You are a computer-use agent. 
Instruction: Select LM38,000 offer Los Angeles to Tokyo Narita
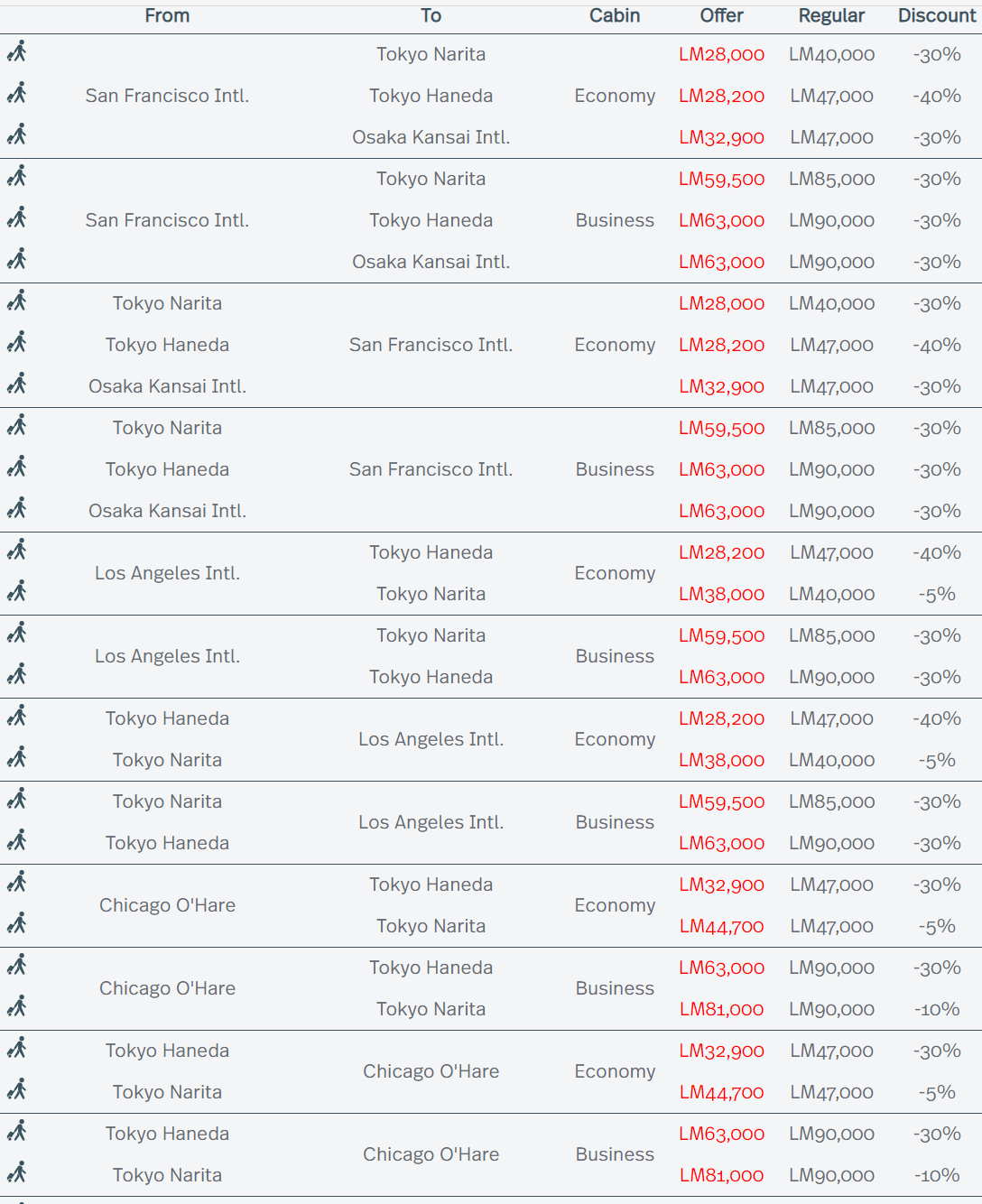(x=721, y=594)
